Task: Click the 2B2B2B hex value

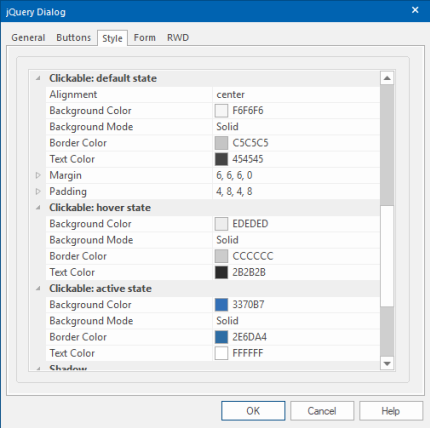Action: tap(249, 272)
